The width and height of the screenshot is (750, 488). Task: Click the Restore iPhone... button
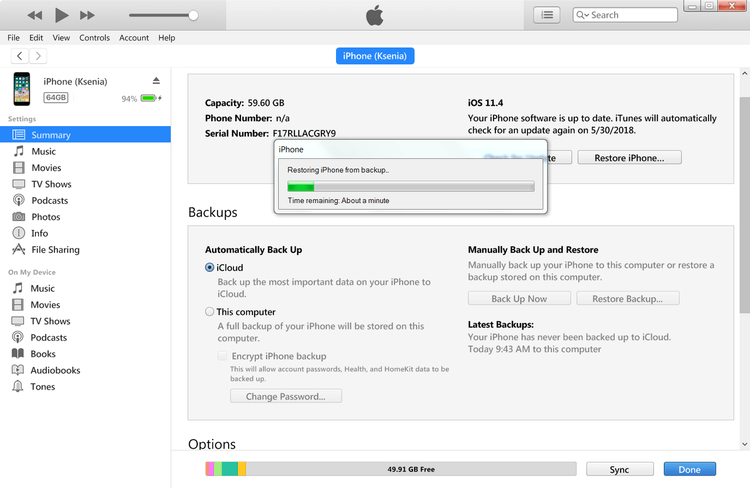point(629,157)
